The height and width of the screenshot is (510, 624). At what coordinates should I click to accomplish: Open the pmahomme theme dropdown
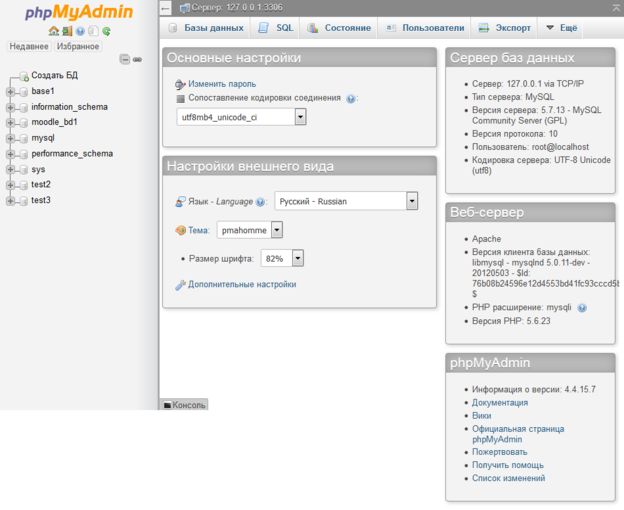pos(250,230)
